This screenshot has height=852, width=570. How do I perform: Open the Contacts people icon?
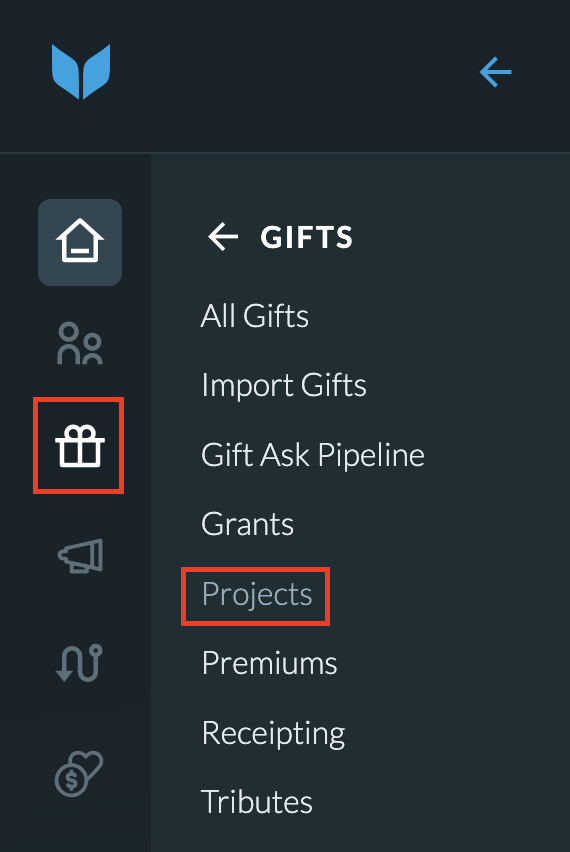[x=80, y=343]
